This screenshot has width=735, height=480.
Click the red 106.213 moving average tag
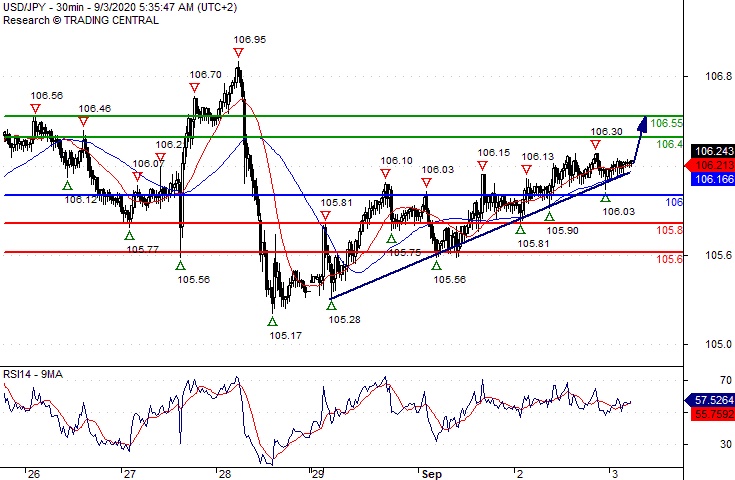[x=710, y=165]
